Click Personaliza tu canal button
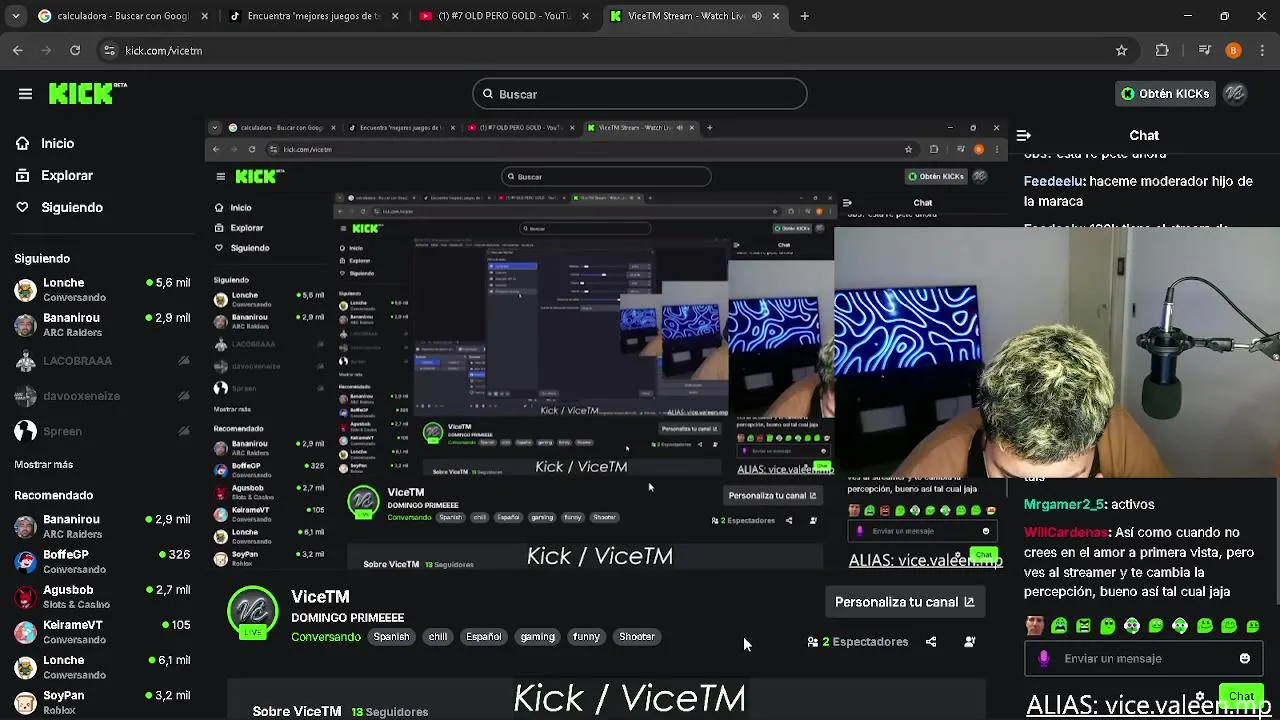The height and width of the screenshot is (720, 1280). tap(904, 602)
